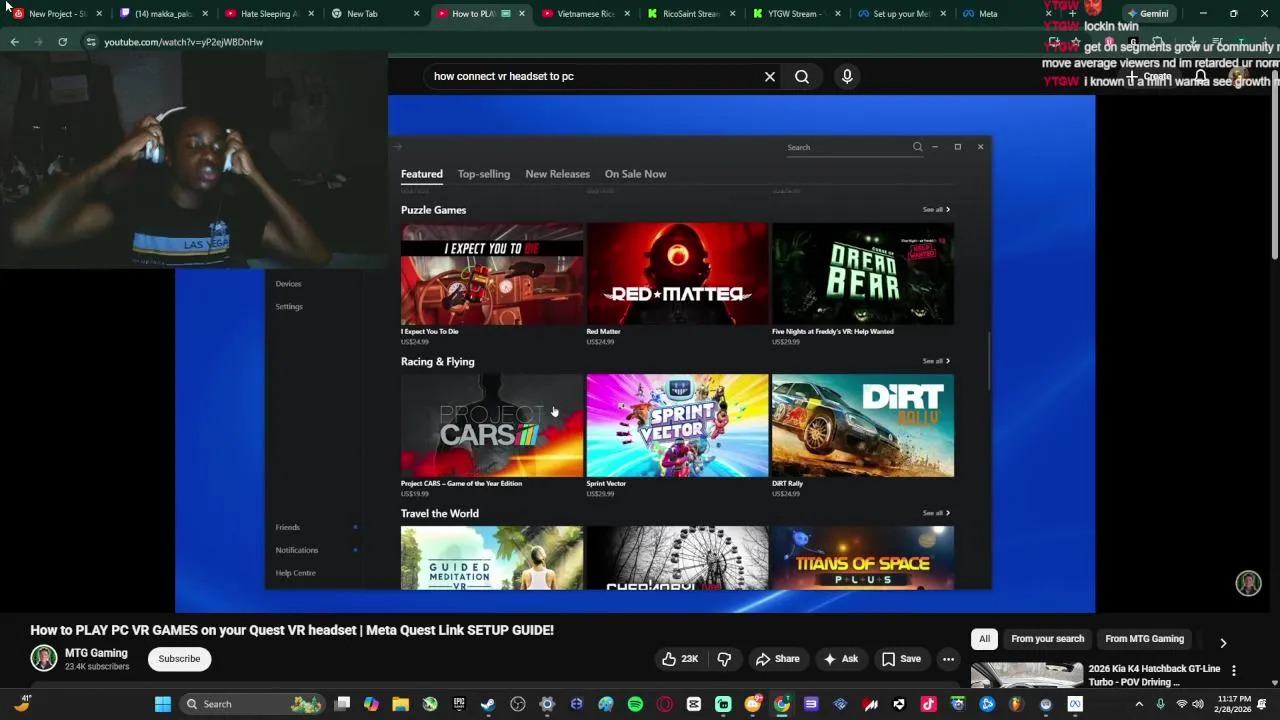Close the New Tab browser tab
The height and width of the screenshot is (720, 1280).
click(416, 14)
